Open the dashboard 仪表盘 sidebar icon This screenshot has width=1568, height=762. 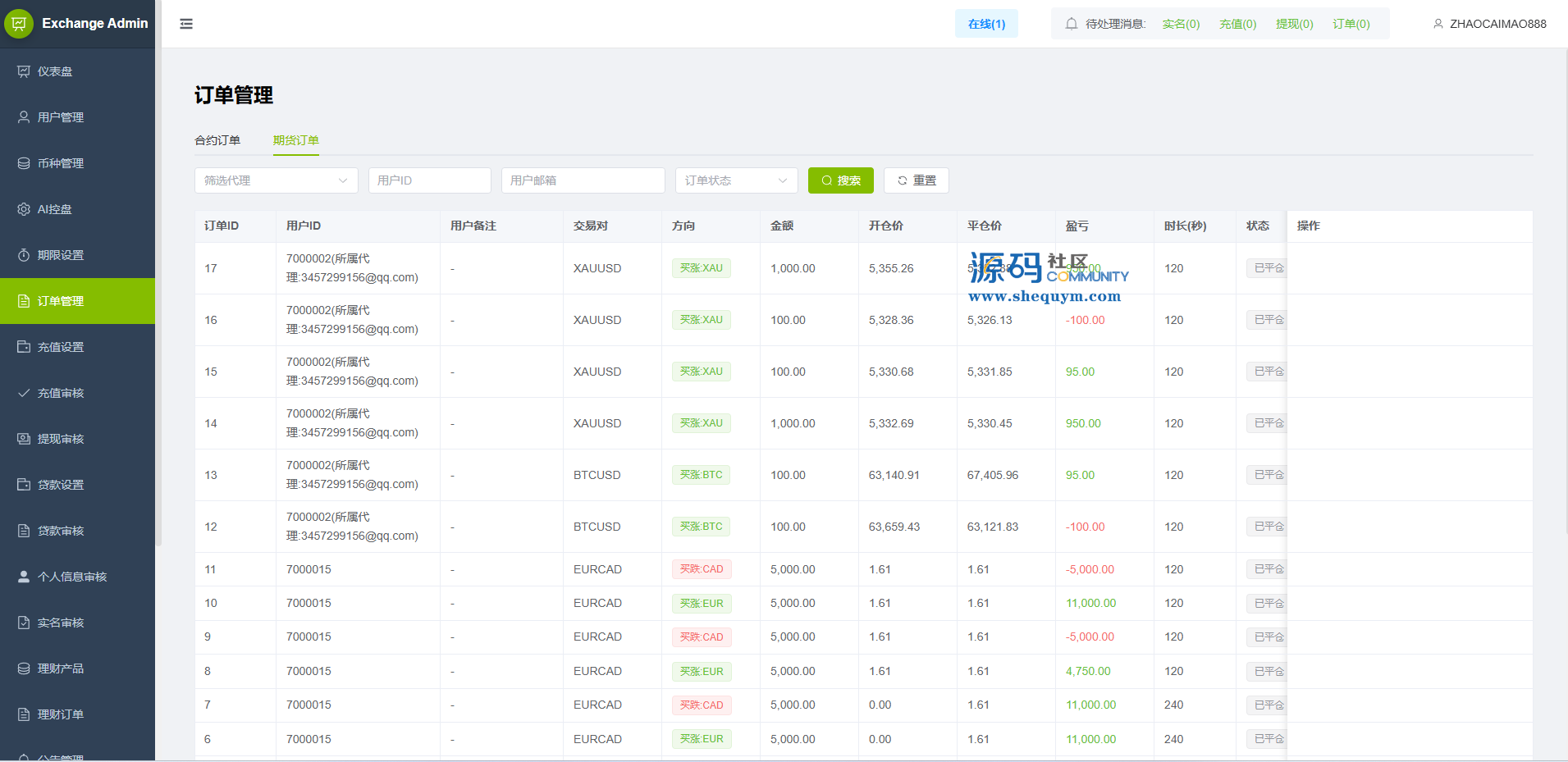coord(24,71)
